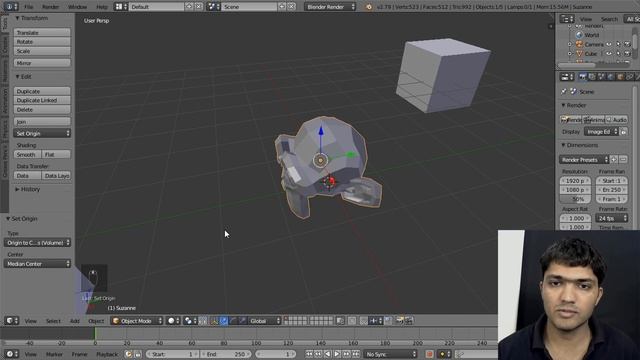Open the Object Mode dropdown
This screenshot has width=640, height=360.
137,321
